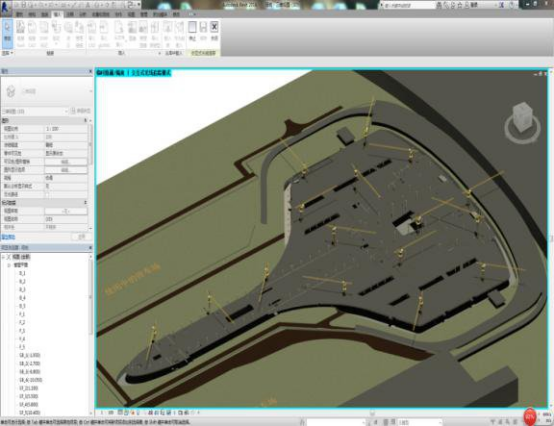Open the Import panel dialog launcher arrow
Viewport: 554px width, 426px height.
[159, 53]
